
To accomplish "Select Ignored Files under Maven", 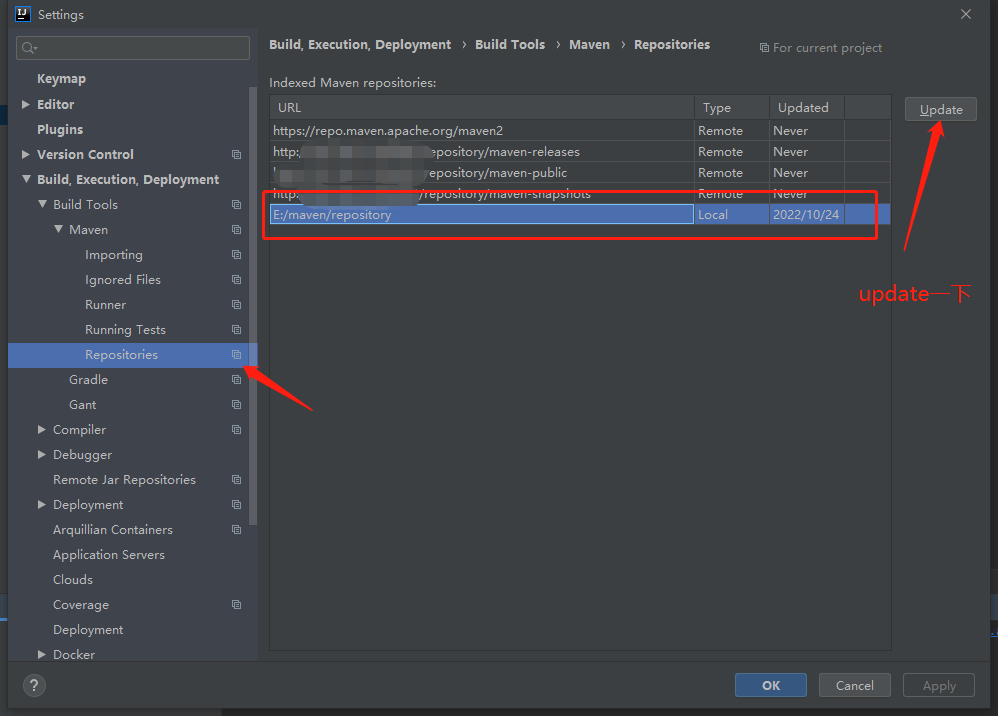I will [x=123, y=279].
